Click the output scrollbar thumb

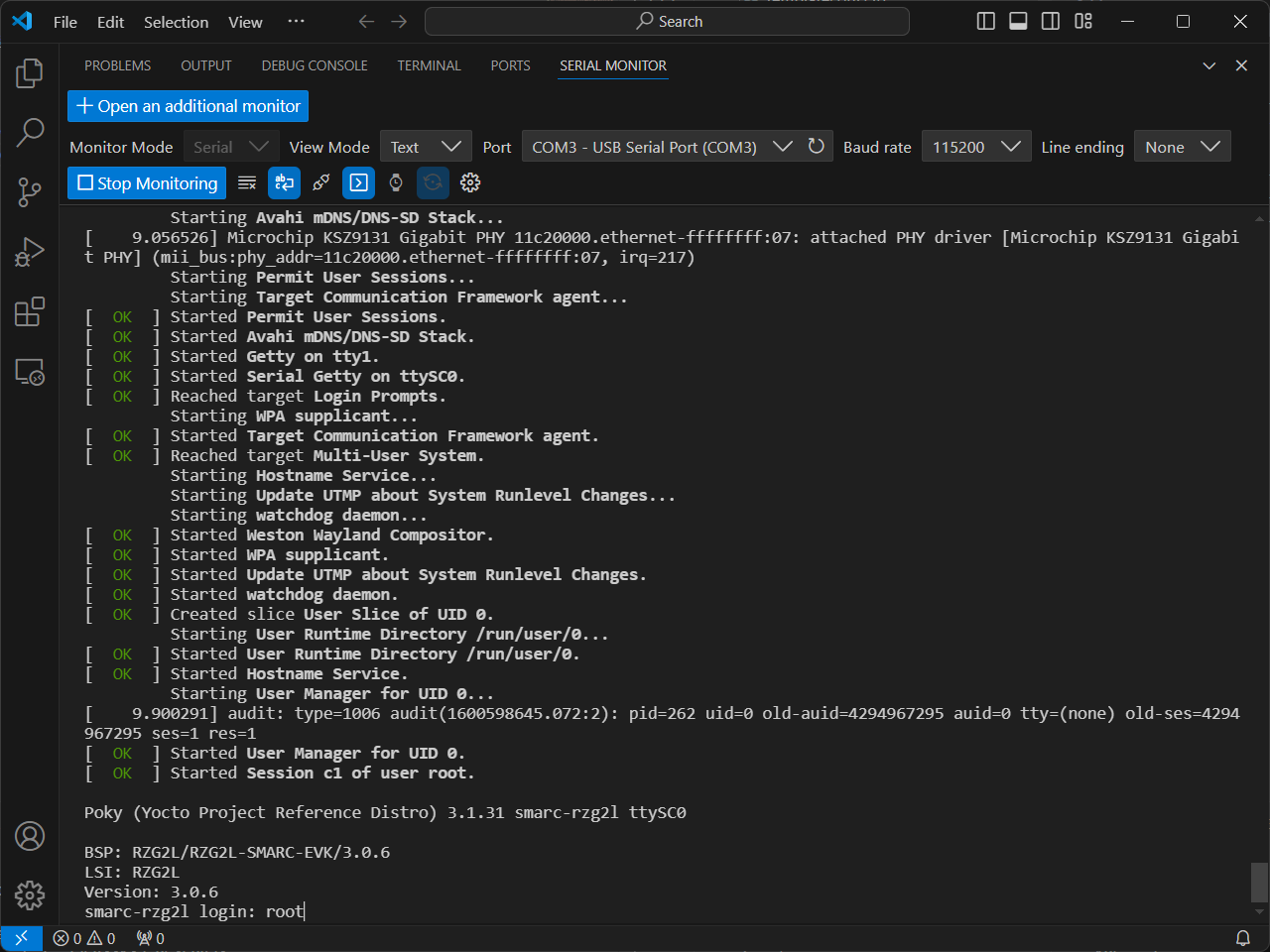pos(1259,881)
